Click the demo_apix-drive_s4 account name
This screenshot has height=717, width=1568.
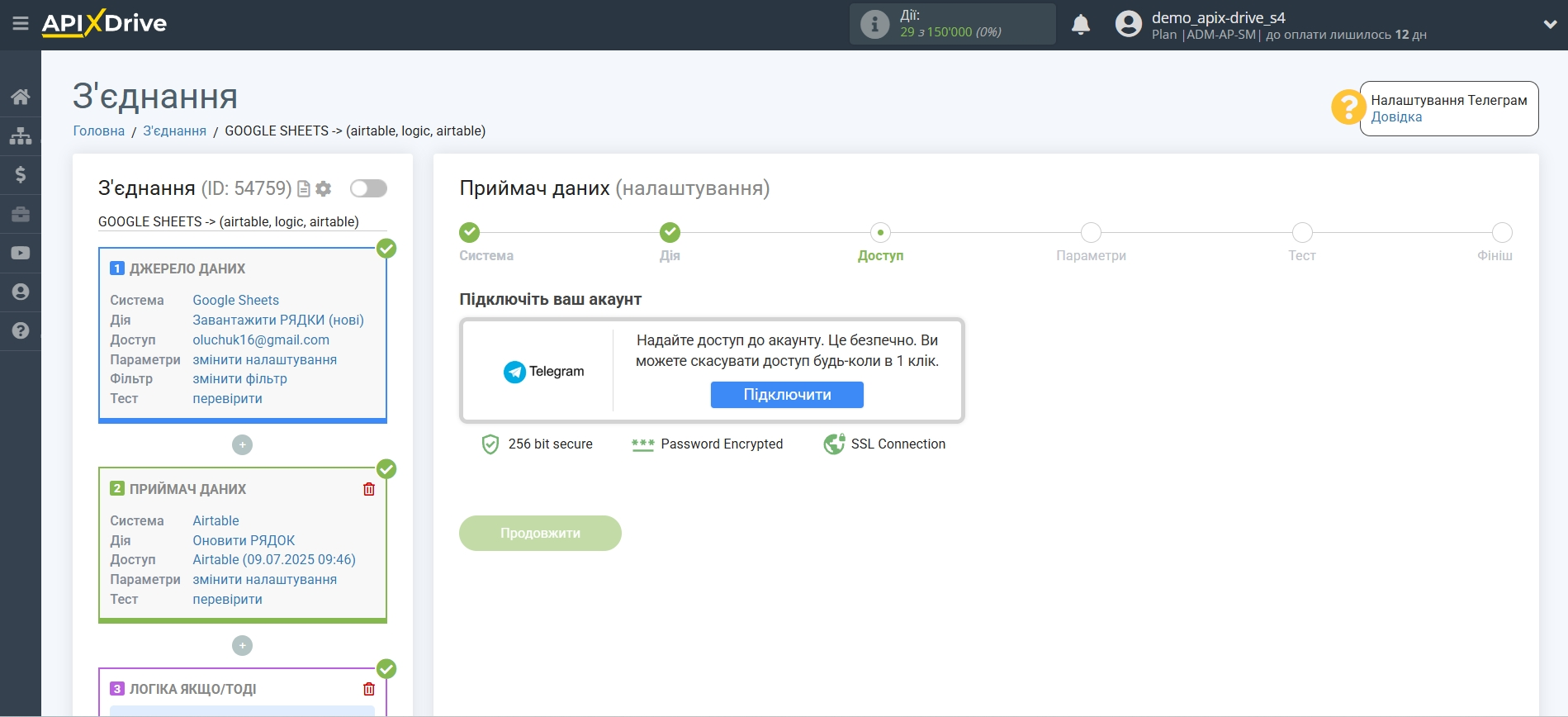1218,17
